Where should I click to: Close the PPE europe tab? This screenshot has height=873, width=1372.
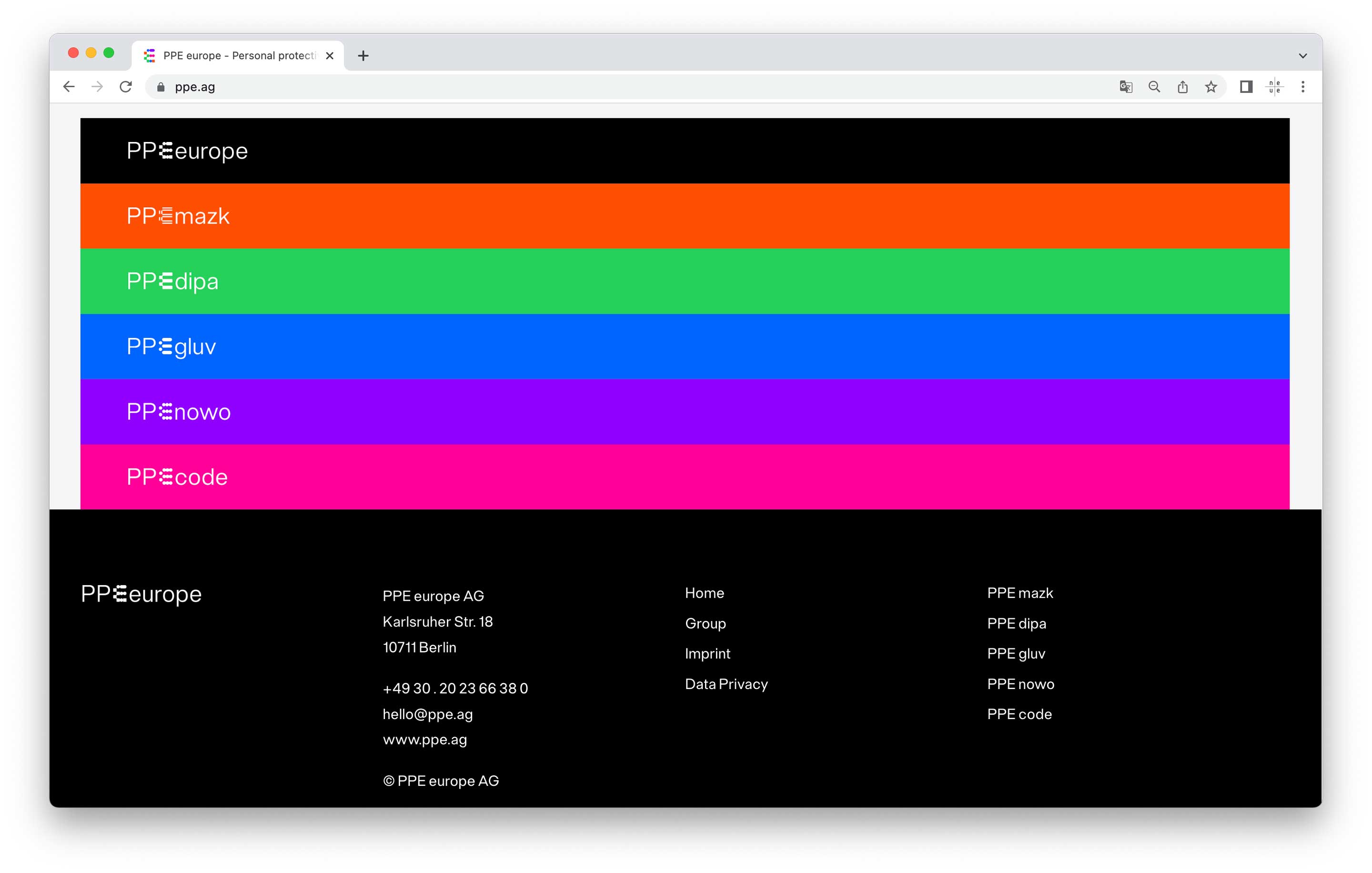329,56
